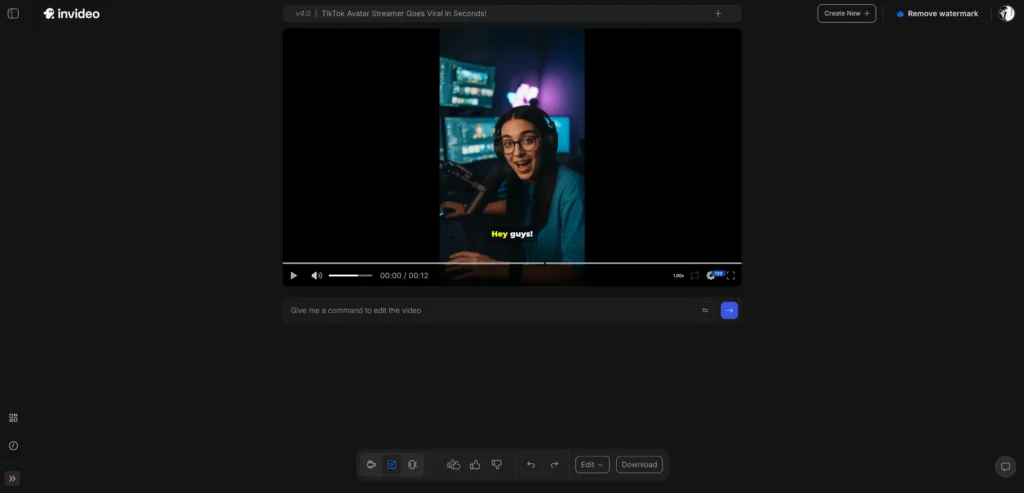The width and height of the screenshot is (1024, 493).
Task: Submit command with blue arrow button
Action: (x=729, y=310)
